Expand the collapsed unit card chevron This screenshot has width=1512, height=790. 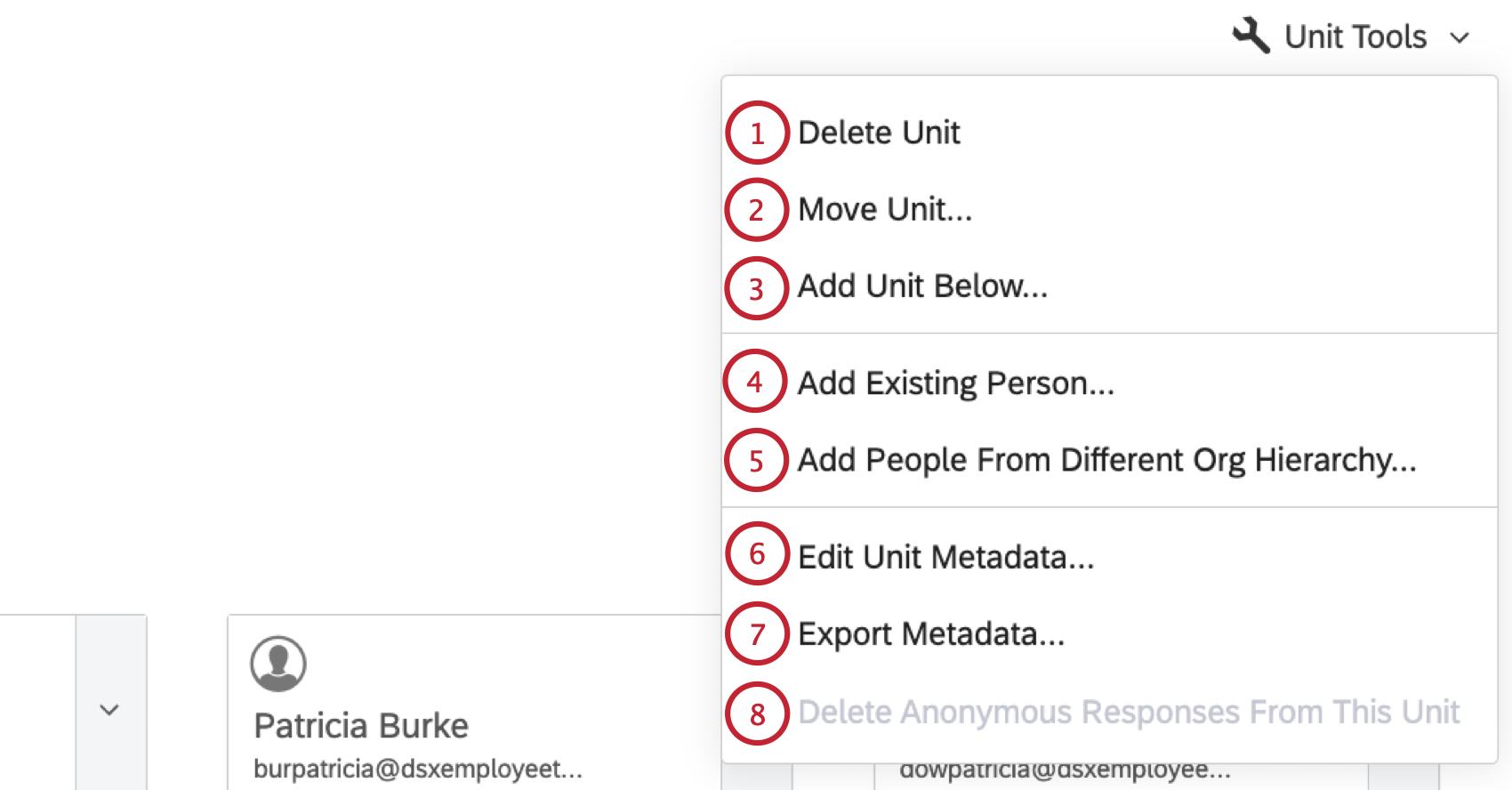click(109, 710)
